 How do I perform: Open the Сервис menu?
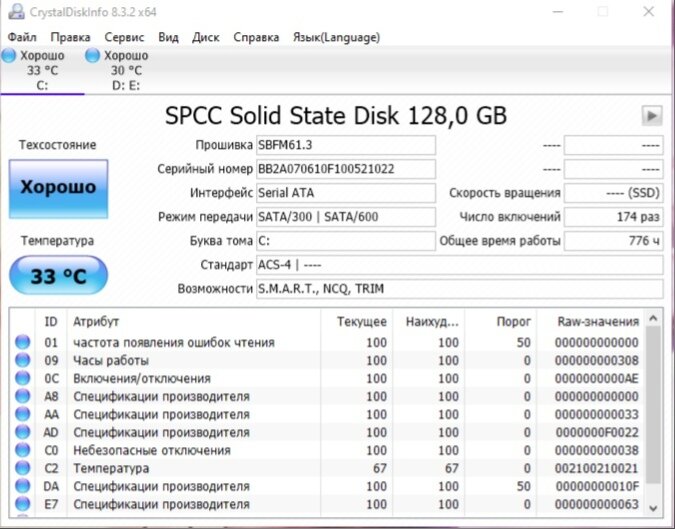(124, 37)
